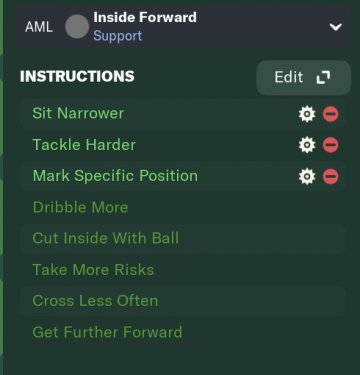Remove the Mark Specific Position instruction

pyautogui.click(x=330, y=176)
